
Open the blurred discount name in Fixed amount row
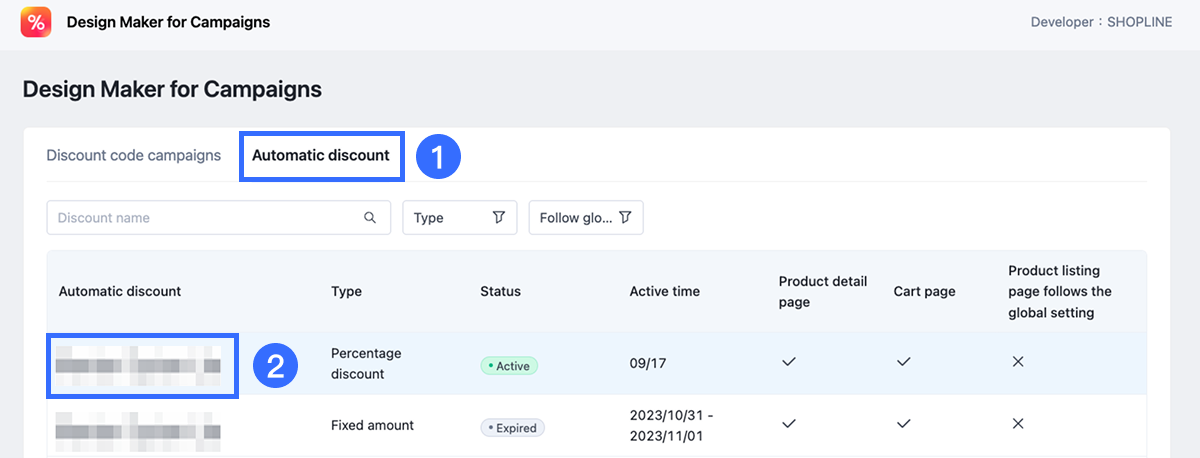tap(138, 427)
